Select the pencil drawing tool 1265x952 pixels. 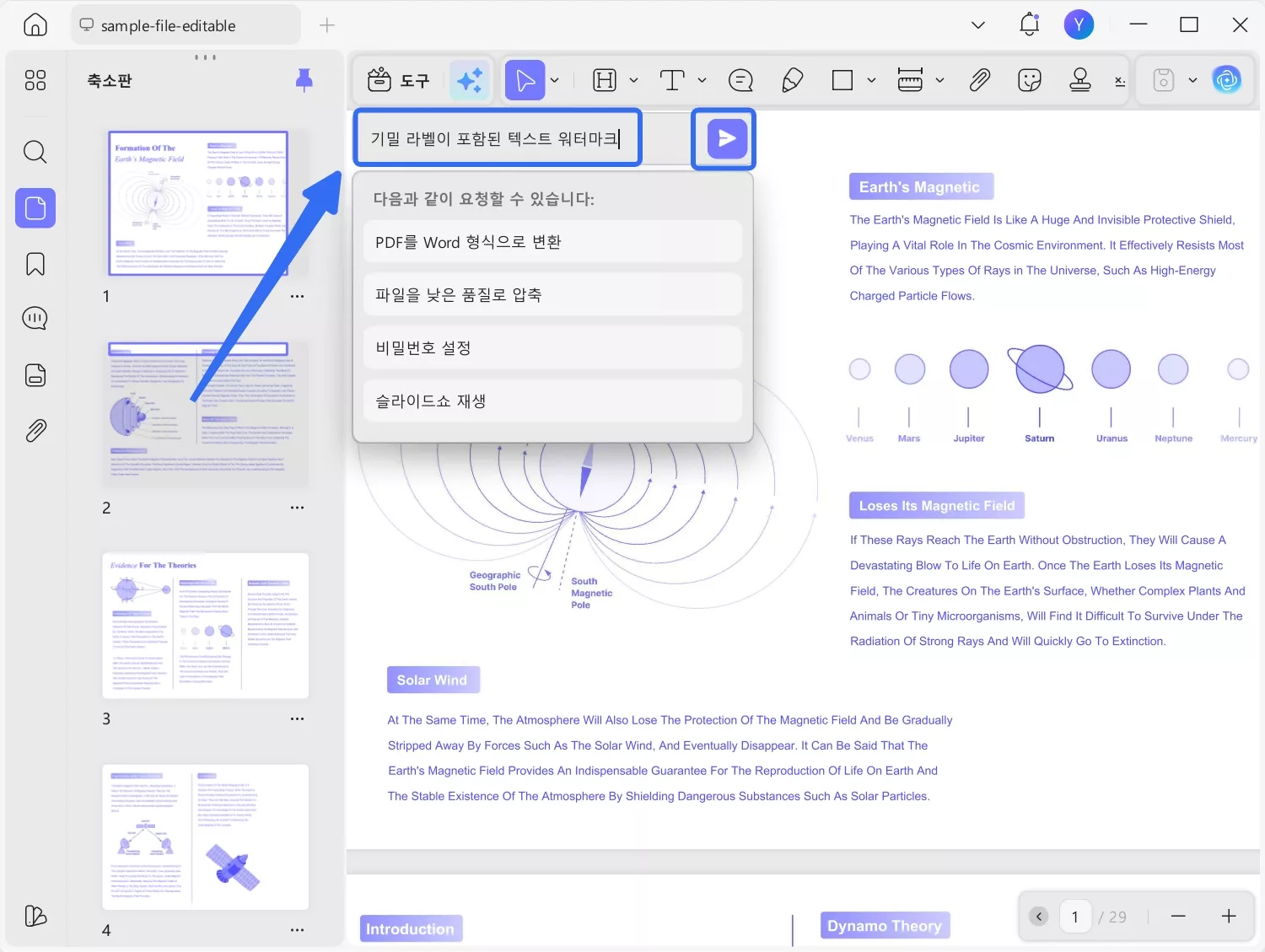tap(792, 80)
